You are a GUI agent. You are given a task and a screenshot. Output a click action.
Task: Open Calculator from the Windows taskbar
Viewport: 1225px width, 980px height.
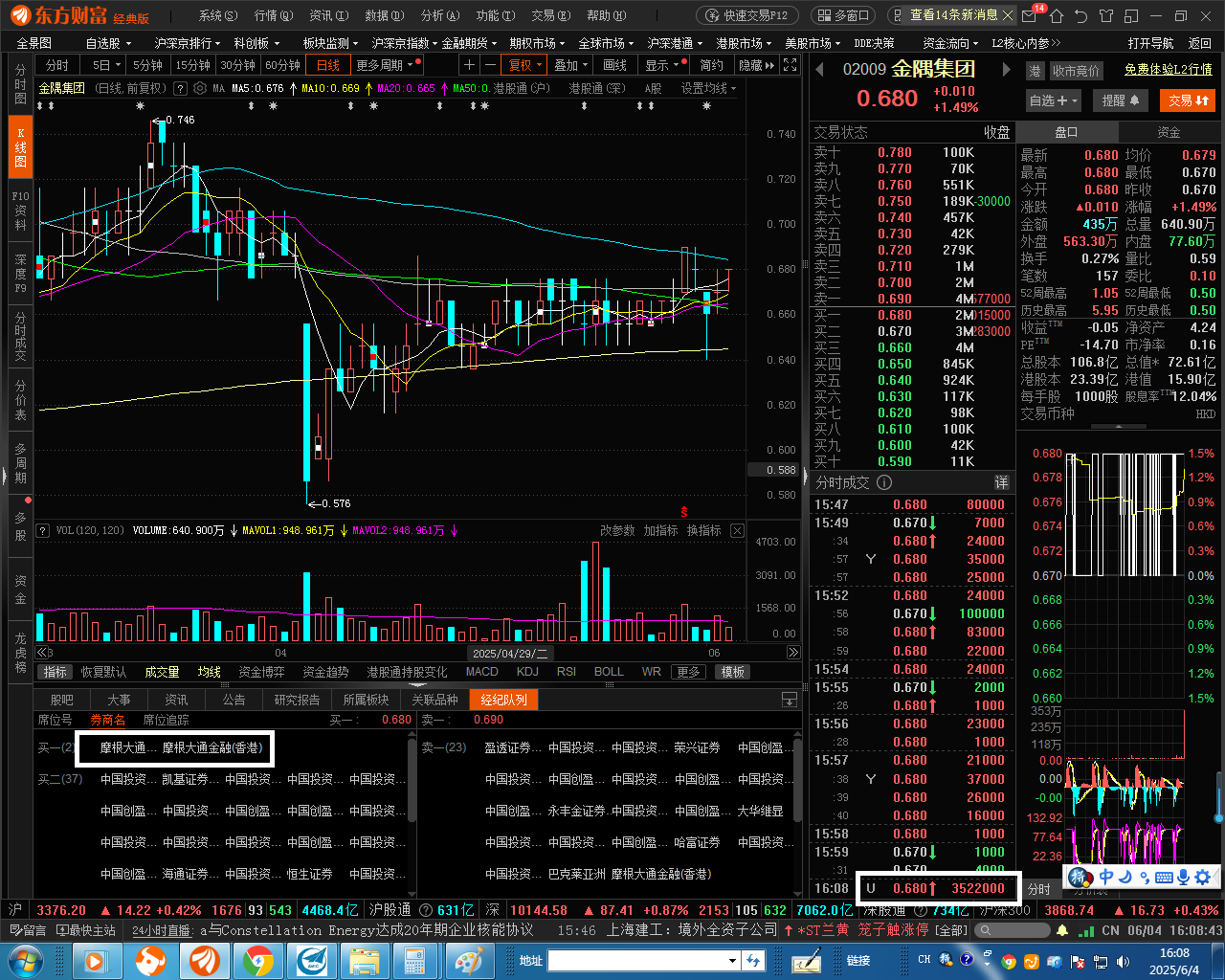tap(414, 960)
